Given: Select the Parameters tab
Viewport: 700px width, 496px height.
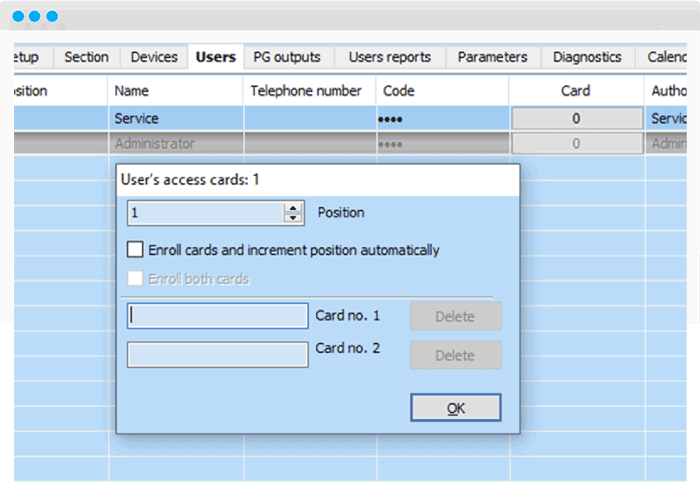Looking at the screenshot, I should pos(492,57).
